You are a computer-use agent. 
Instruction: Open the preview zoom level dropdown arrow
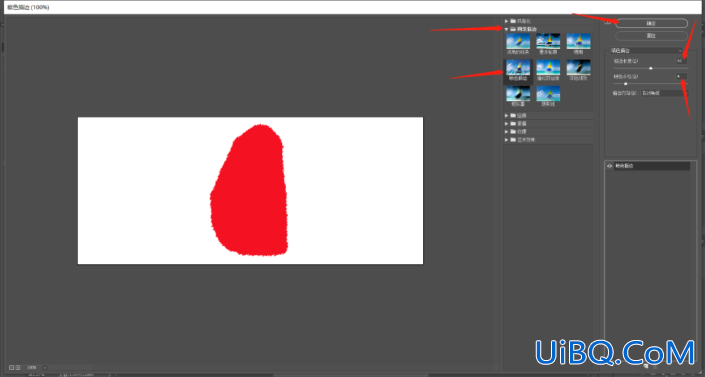point(45,368)
